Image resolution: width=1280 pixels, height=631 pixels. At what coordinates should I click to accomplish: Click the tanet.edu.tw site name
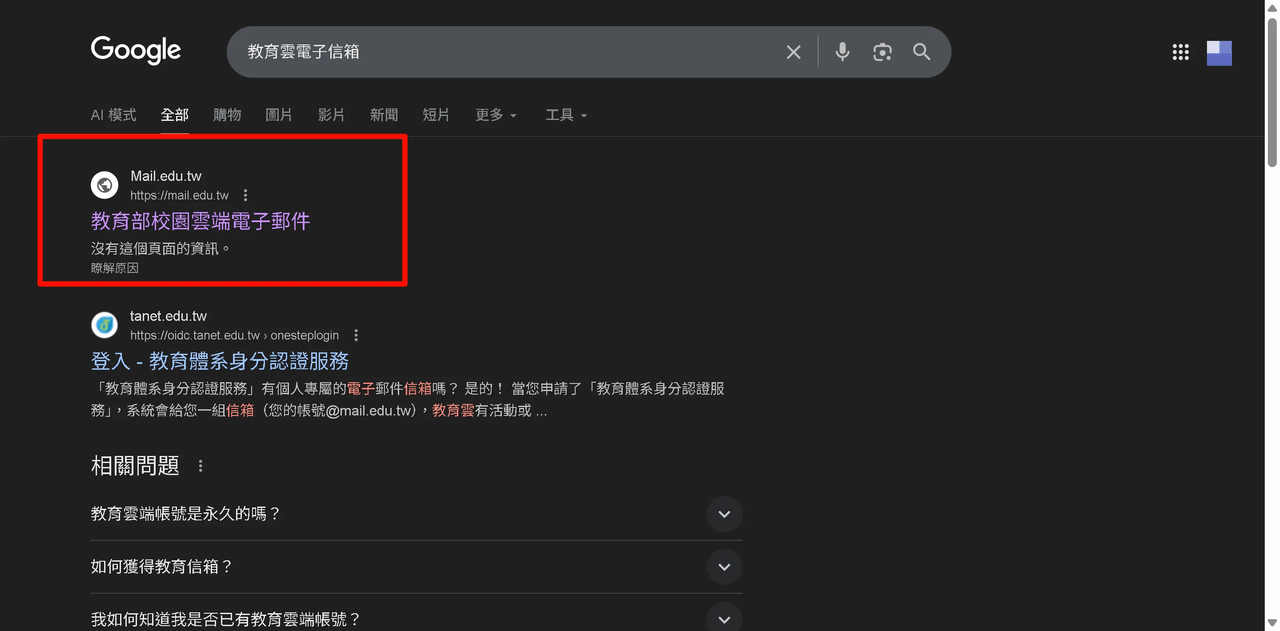[x=168, y=316]
